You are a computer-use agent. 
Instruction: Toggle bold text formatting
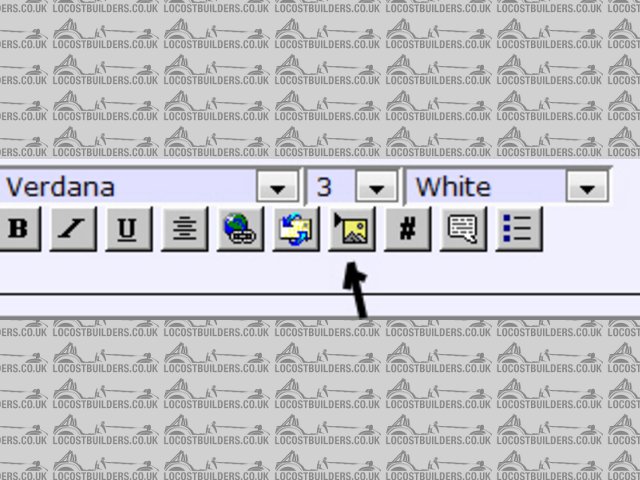coord(19,229)
